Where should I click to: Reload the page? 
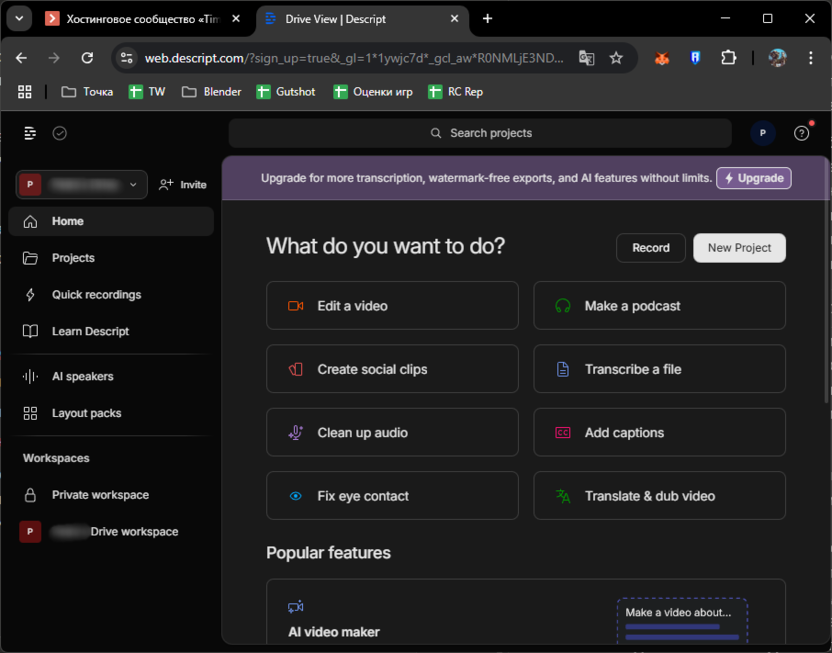click(x=87, y=58)
